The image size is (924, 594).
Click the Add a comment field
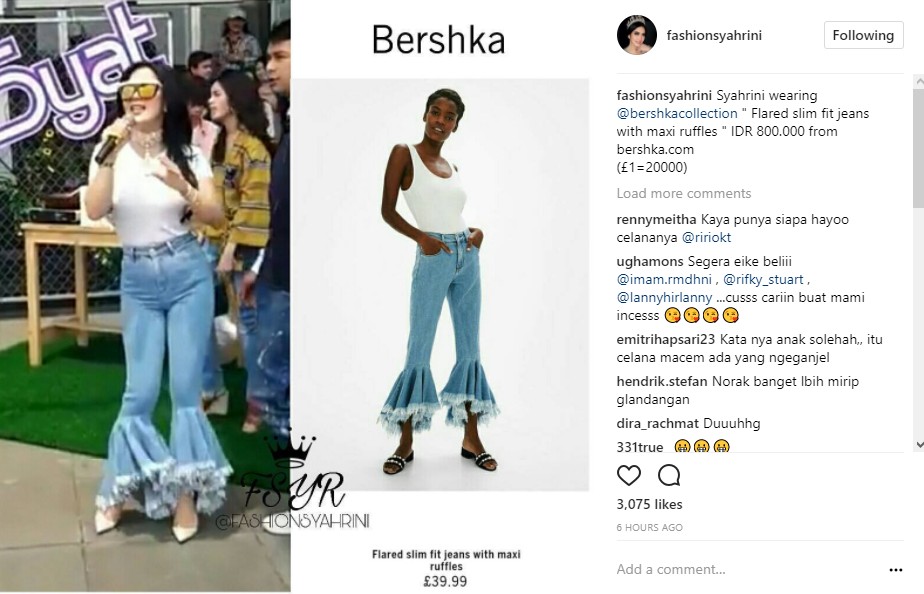[748, 569]
